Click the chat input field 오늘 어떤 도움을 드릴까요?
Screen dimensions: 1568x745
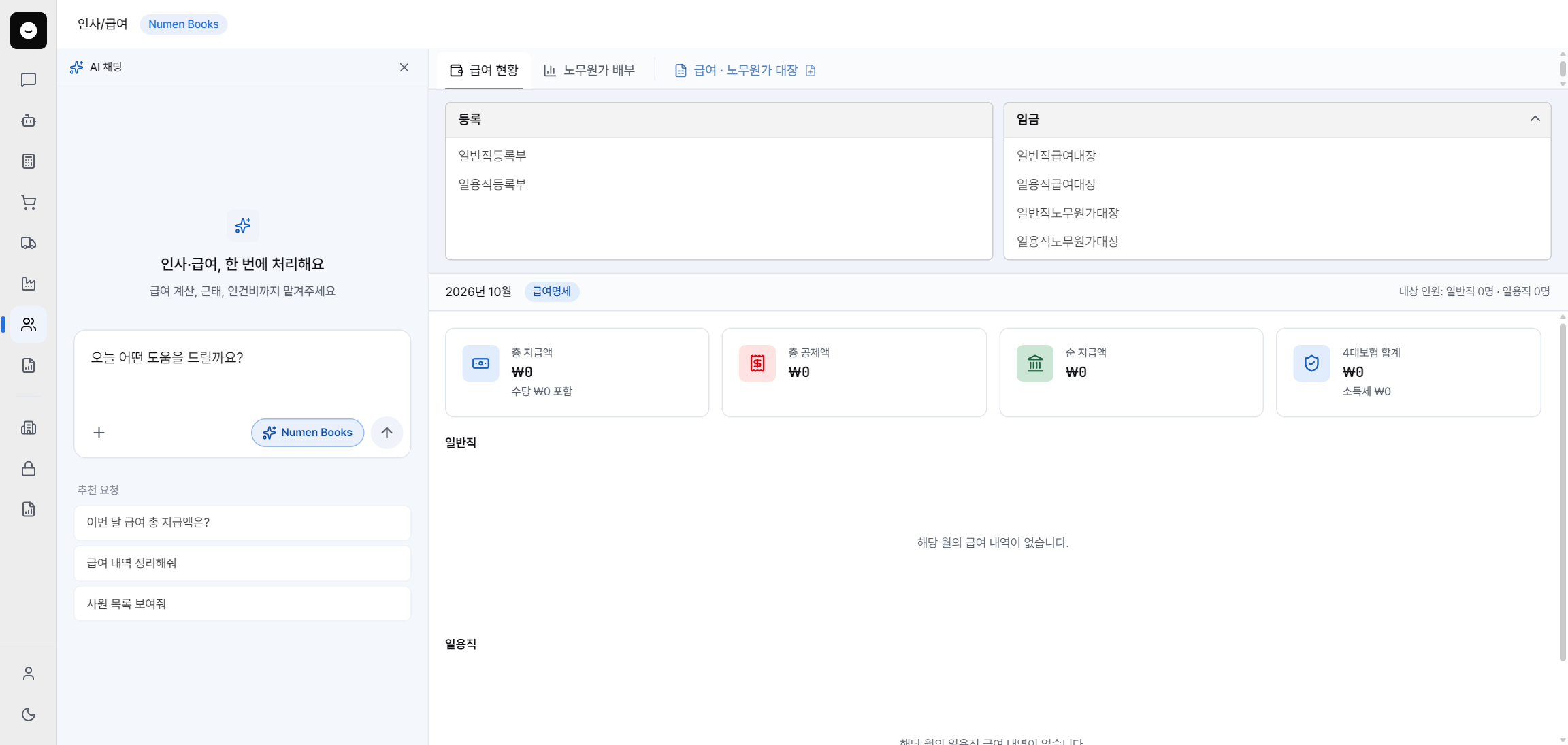[242, 373]
